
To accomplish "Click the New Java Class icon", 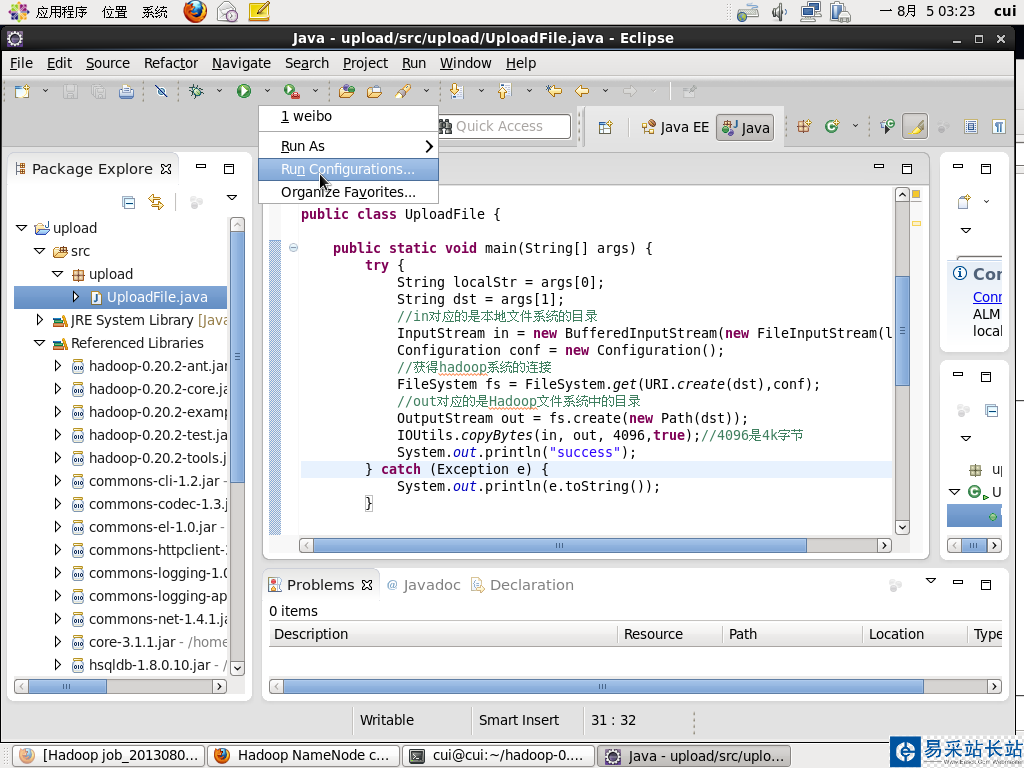I will pos(832,127).
